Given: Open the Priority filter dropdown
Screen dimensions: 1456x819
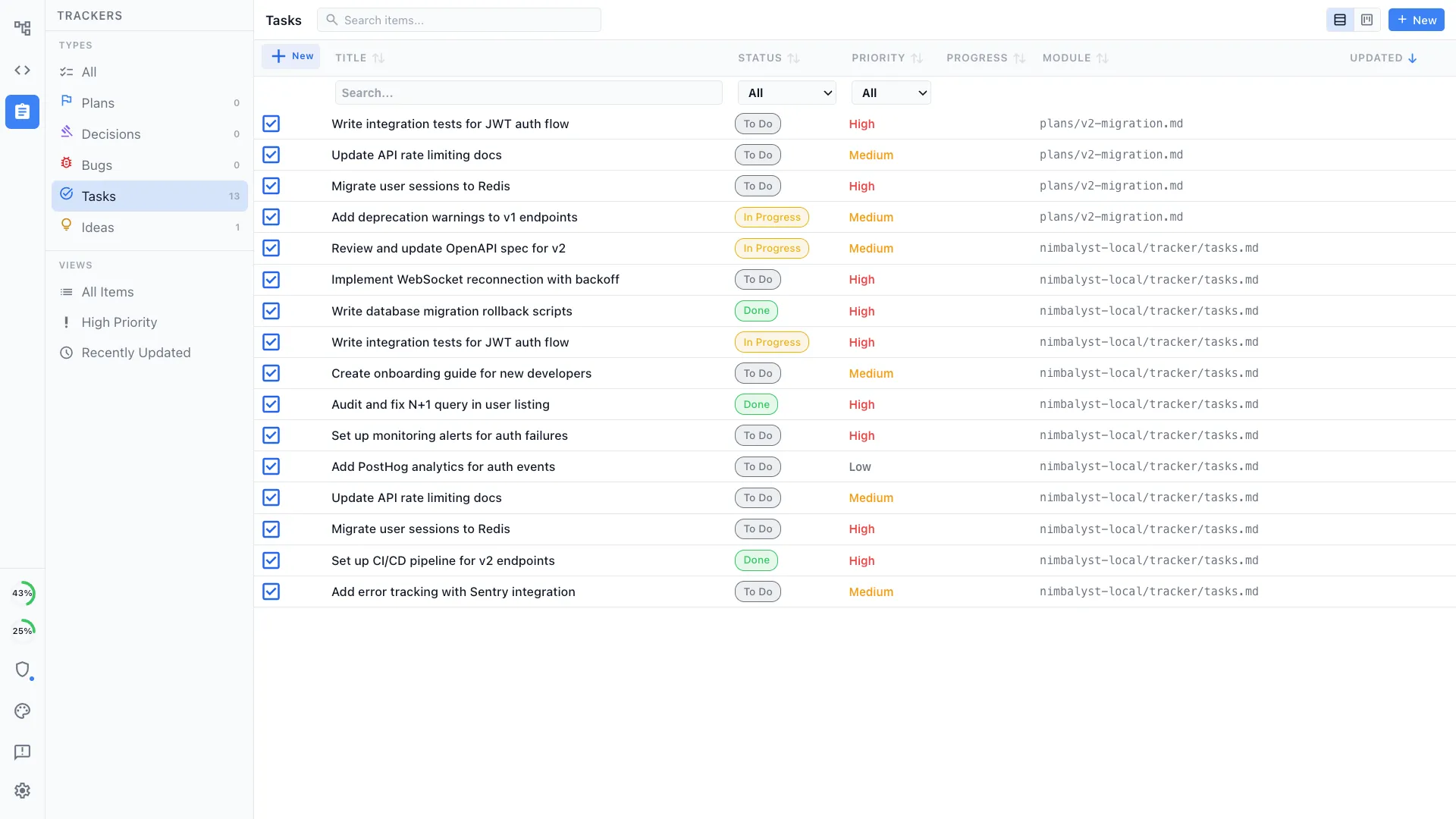Looking at the screenshot, I should (891, 92).
